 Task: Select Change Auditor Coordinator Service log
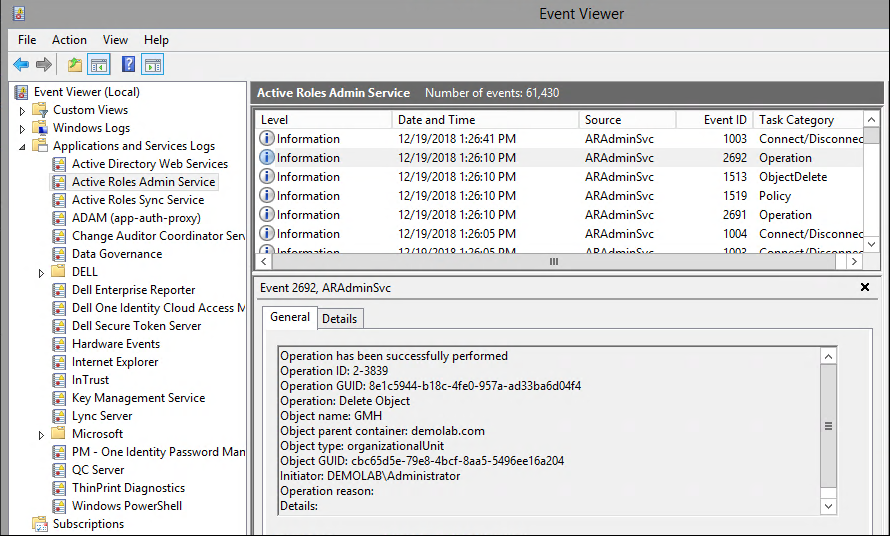pos(158,236)
